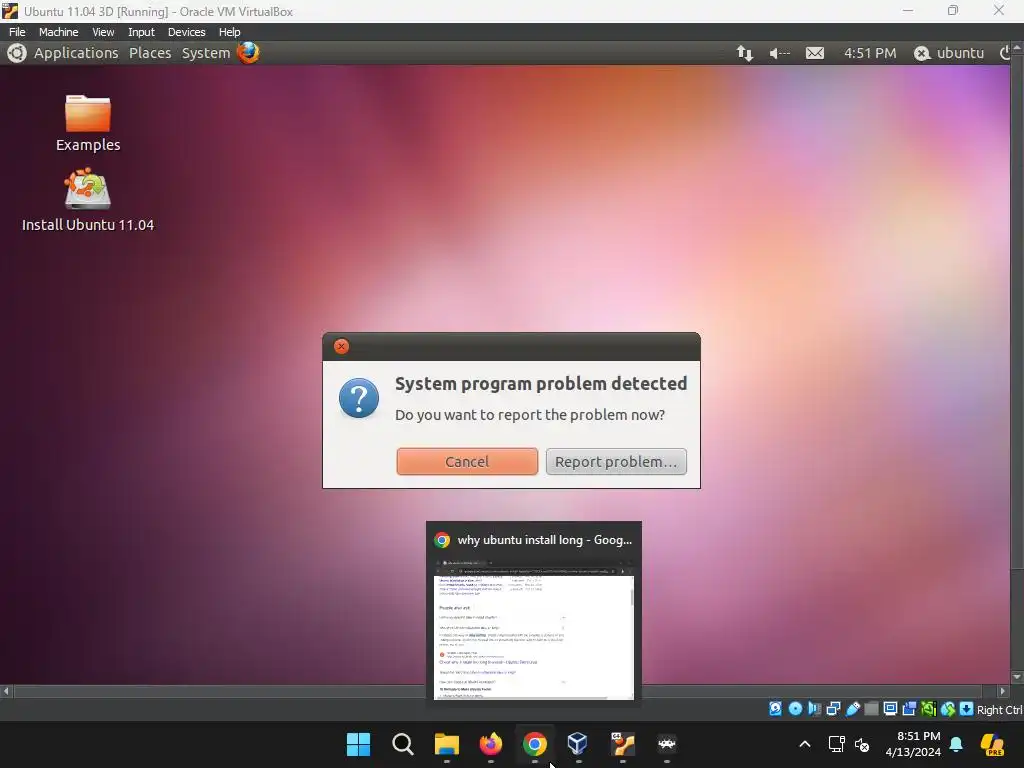Click the audio status icon in VirtualBox
Image resolution: width=1024 pixels, height=768 pixels.
click(x=814, y=709)
